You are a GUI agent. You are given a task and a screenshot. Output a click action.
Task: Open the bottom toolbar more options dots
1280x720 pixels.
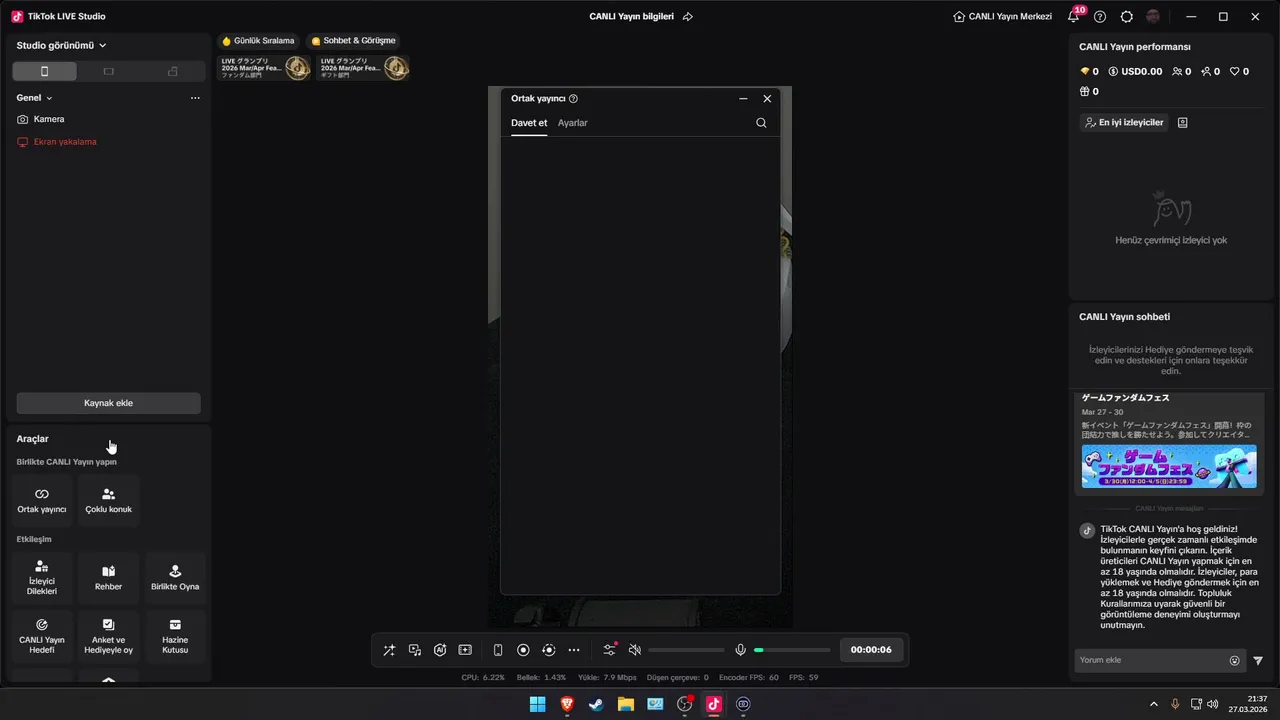(574, 650)
